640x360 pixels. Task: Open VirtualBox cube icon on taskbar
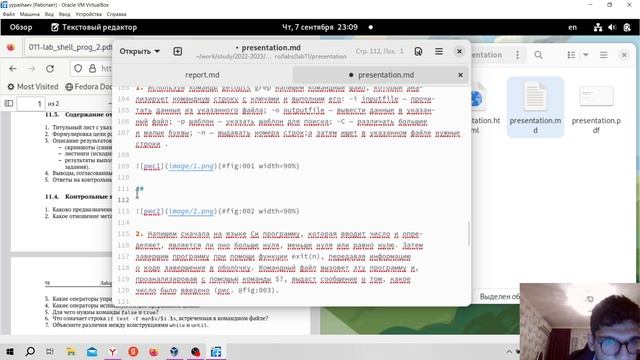point(174,351)
